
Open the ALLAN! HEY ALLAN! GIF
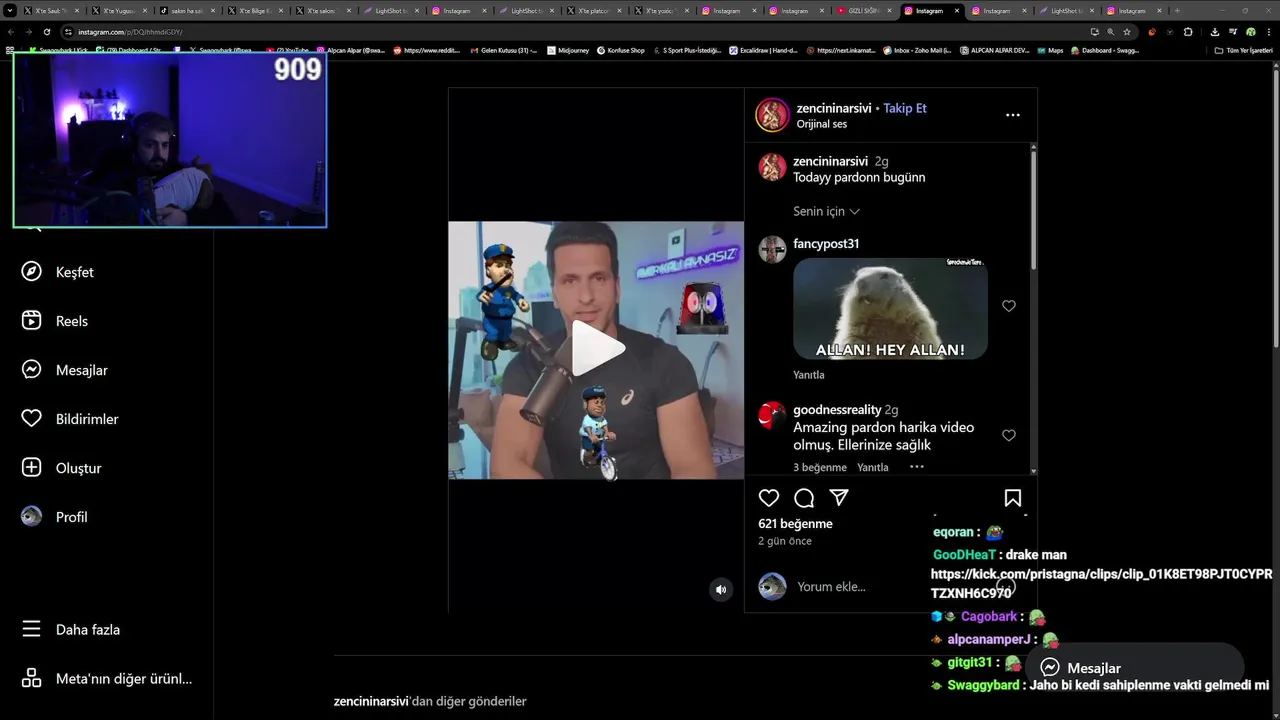[890, 309]
